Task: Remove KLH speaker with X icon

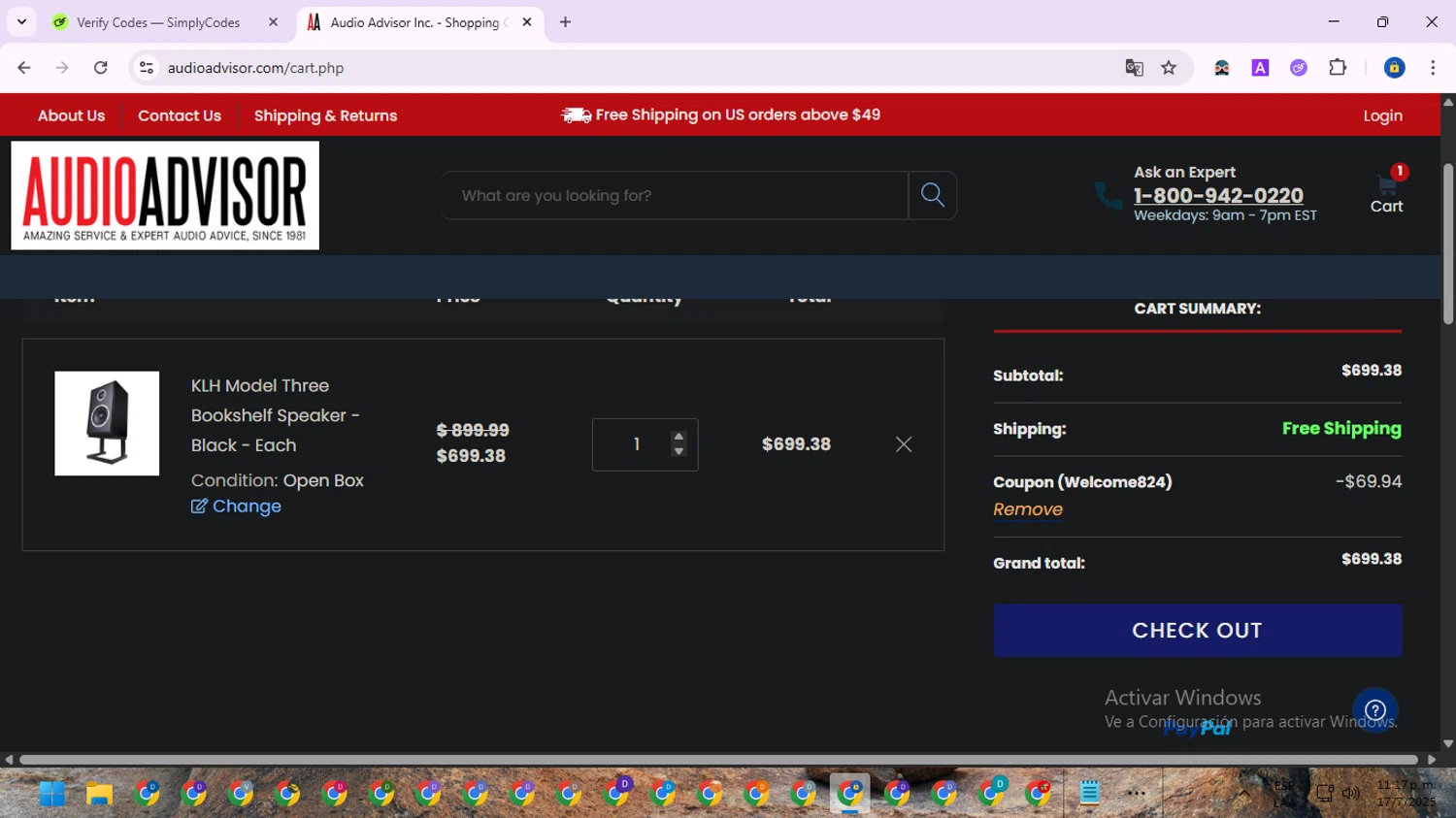Action: click(x=904, y=444)
